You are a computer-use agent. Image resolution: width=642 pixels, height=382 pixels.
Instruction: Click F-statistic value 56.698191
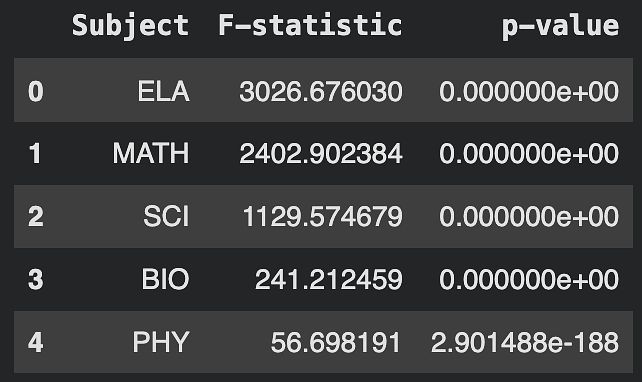336,342
